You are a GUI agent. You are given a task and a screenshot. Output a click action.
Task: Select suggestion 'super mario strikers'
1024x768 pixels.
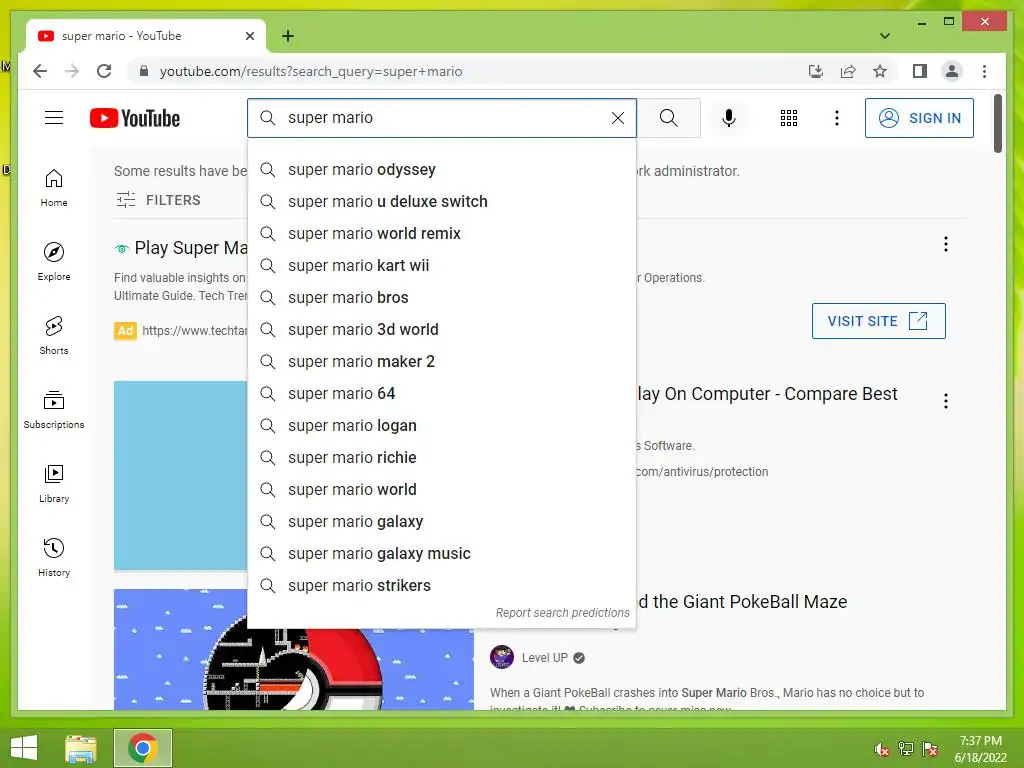click(441, 586)
